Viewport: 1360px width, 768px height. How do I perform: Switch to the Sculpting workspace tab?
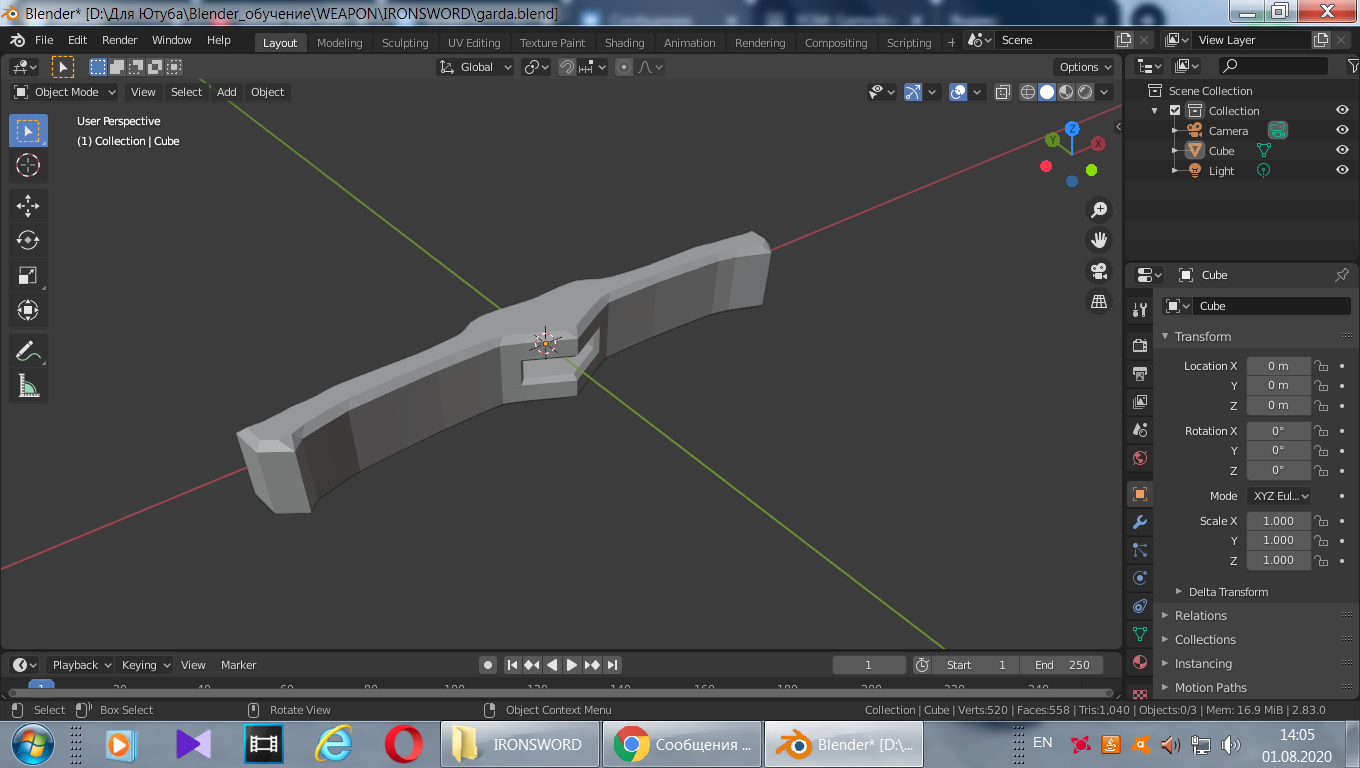point(404,43)
